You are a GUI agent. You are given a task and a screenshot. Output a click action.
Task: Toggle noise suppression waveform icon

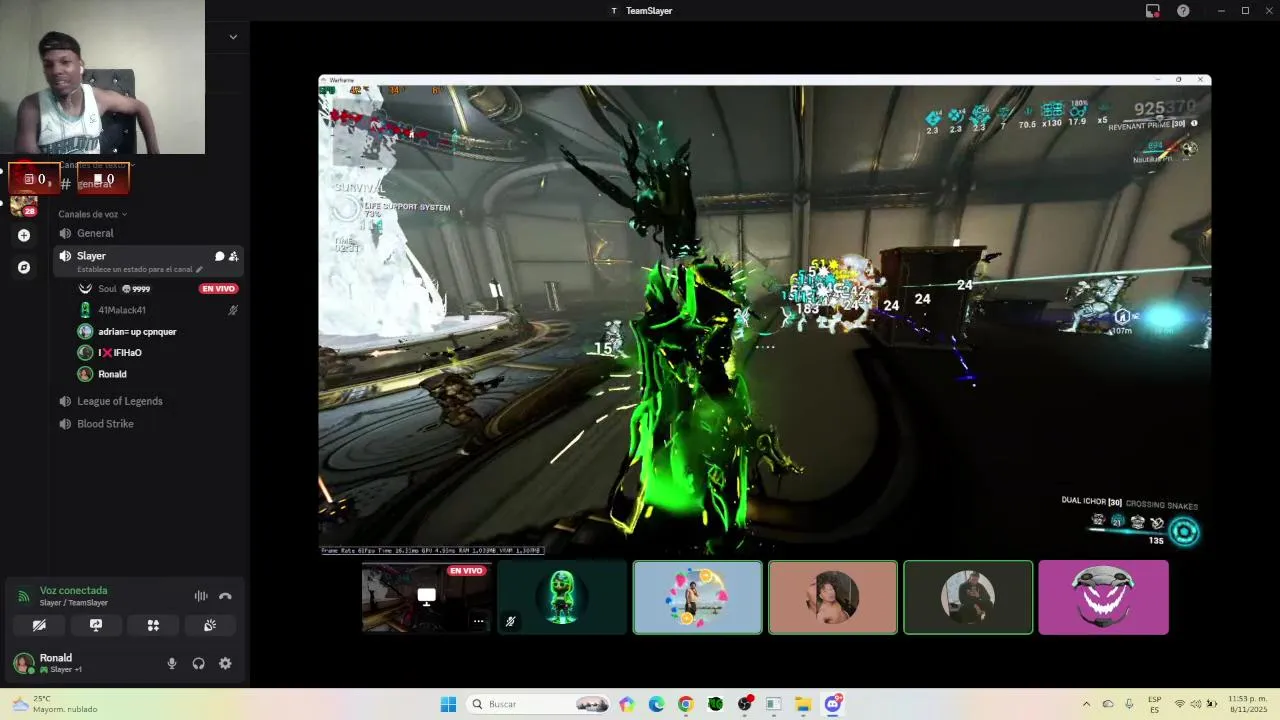pyautogui.click(x=201, y=596)
